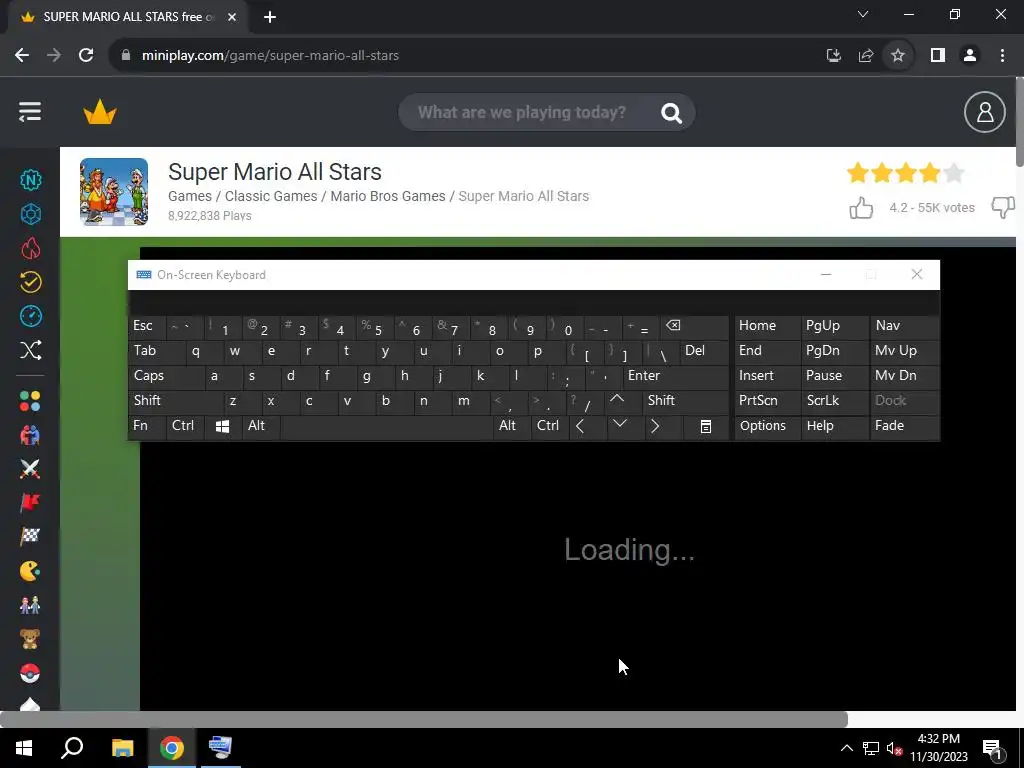This screenshot has height=768, width=1024.
Task: Toggle right Shift key on On-Screen Keyboard
Action: pos(684,400)
